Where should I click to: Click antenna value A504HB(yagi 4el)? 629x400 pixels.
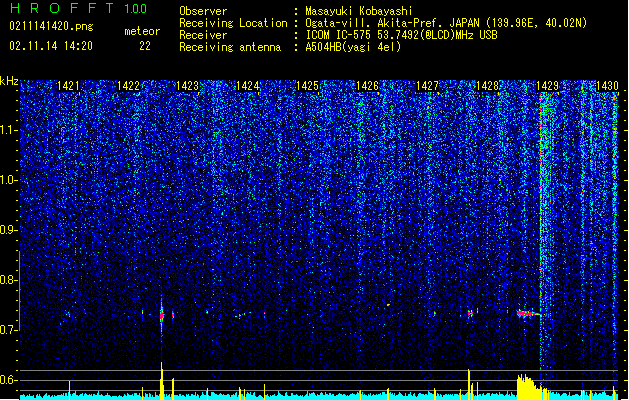tap(353, 47)
